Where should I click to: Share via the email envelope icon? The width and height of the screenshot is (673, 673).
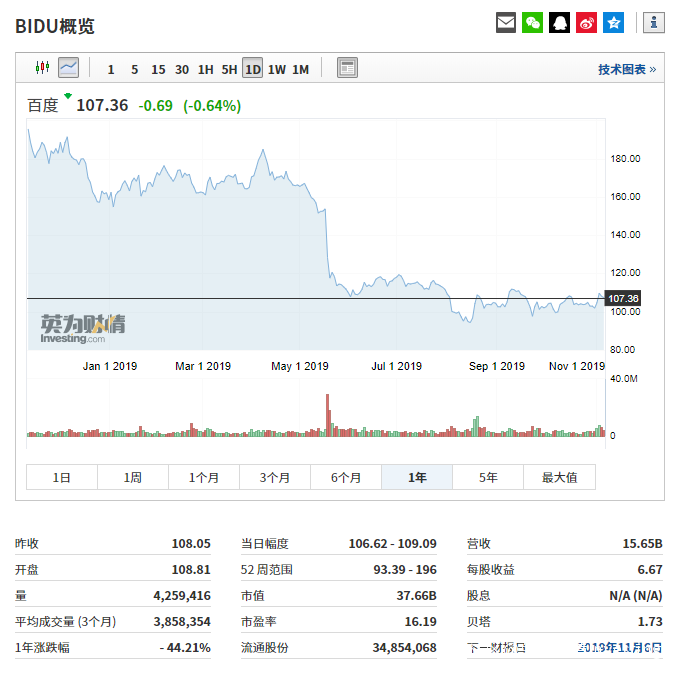point(506,23)
